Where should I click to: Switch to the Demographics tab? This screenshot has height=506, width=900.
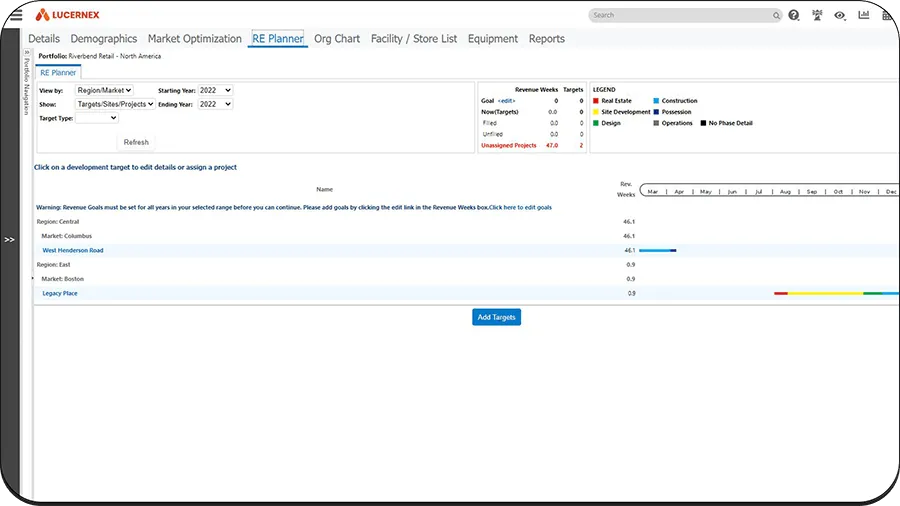(104, 38)
